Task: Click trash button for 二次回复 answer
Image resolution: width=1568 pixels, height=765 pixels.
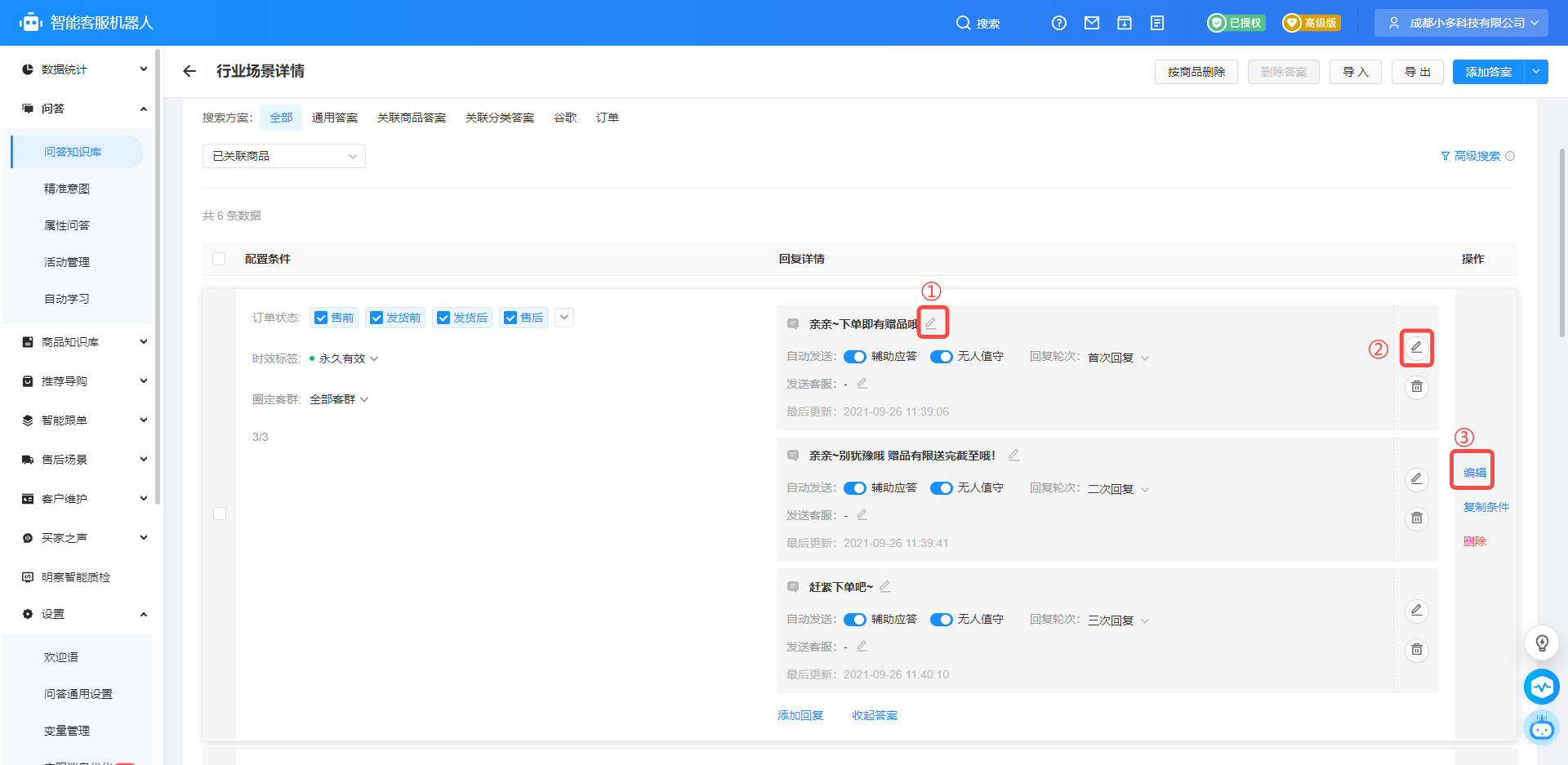Action: [1417, 518]
